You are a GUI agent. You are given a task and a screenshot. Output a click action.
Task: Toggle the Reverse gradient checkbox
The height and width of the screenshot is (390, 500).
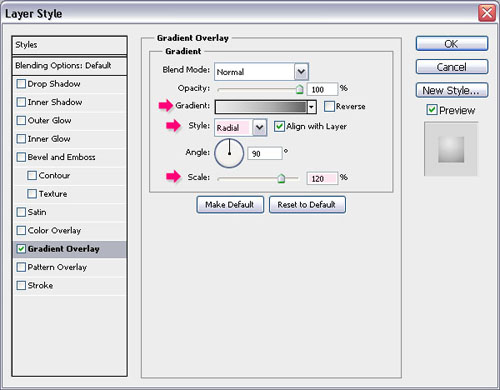(x=329, y=106)
